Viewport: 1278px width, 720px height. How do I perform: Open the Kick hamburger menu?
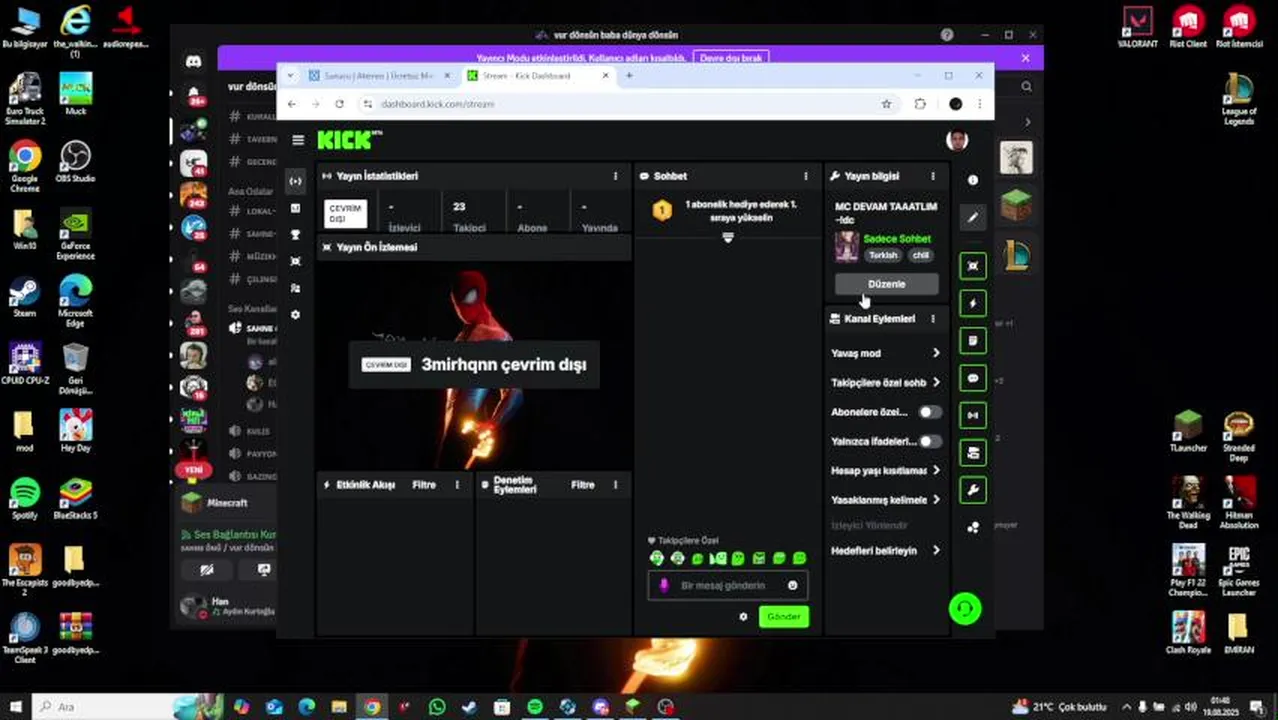(x=298, y=140)
